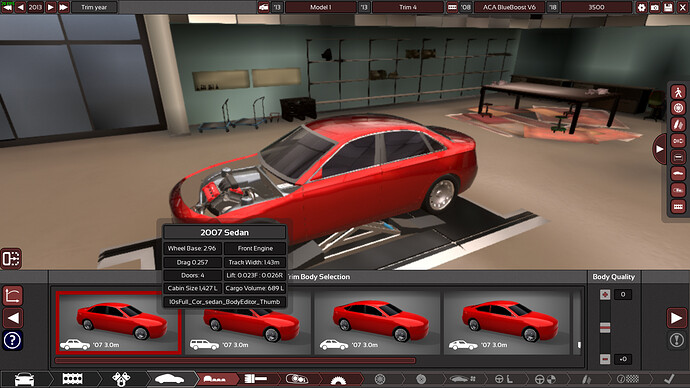Click the wheel view icon in sidebar
690x388 pixels.
(678, 108)
